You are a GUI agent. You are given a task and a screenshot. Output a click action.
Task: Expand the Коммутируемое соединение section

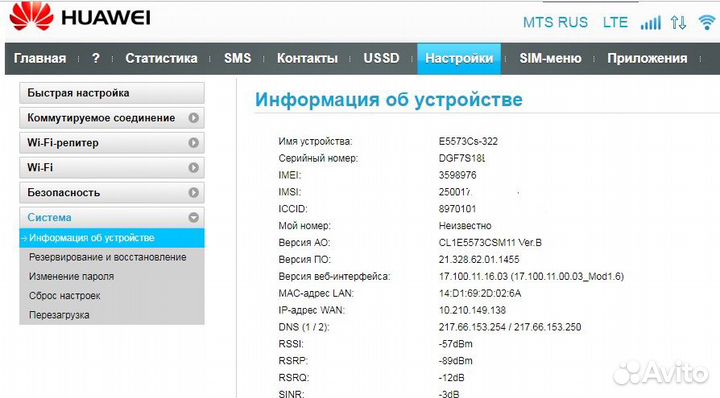(112, 118)
